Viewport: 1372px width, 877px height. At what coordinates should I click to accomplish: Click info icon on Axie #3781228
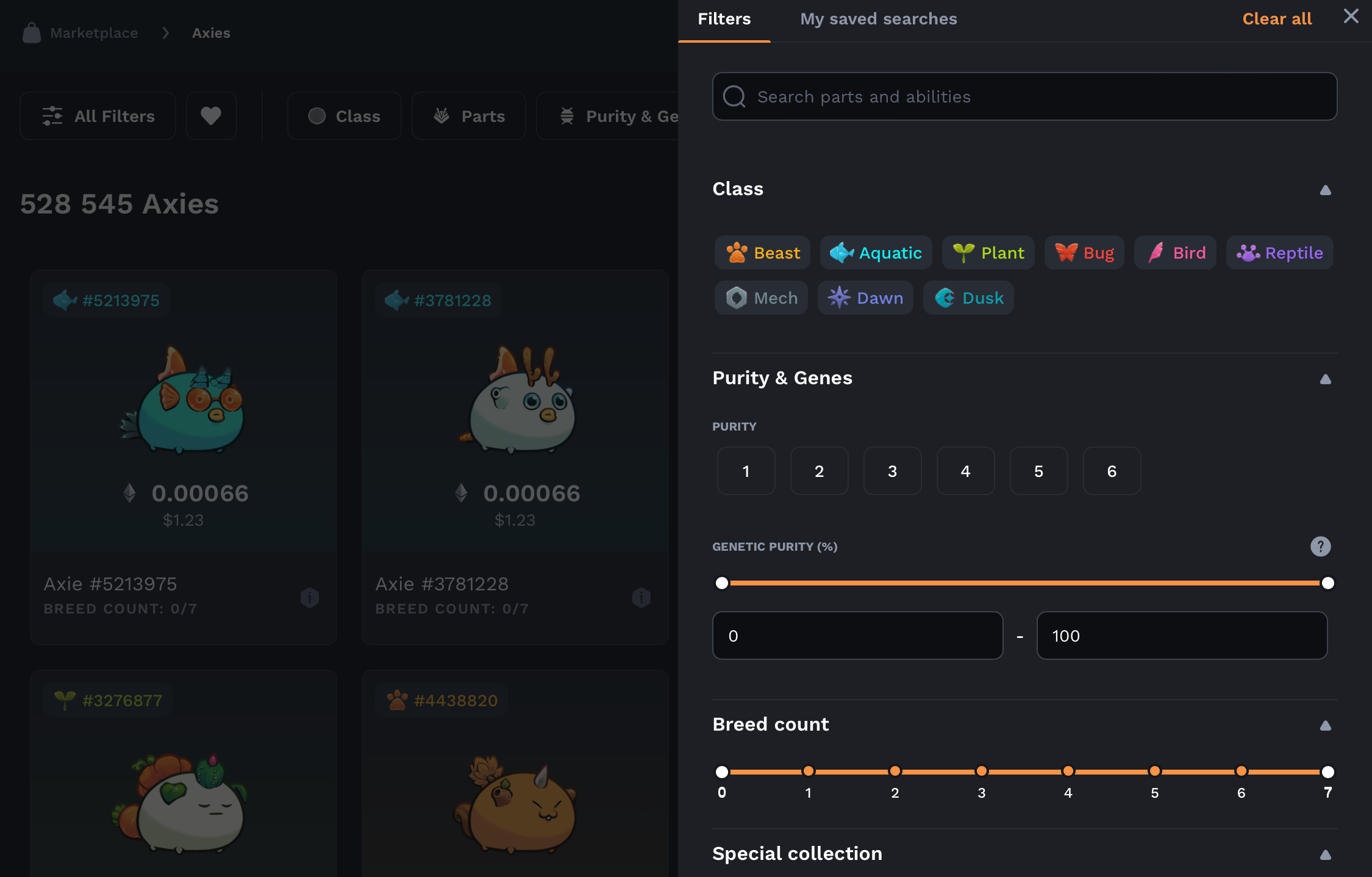(x=641, y=597)
